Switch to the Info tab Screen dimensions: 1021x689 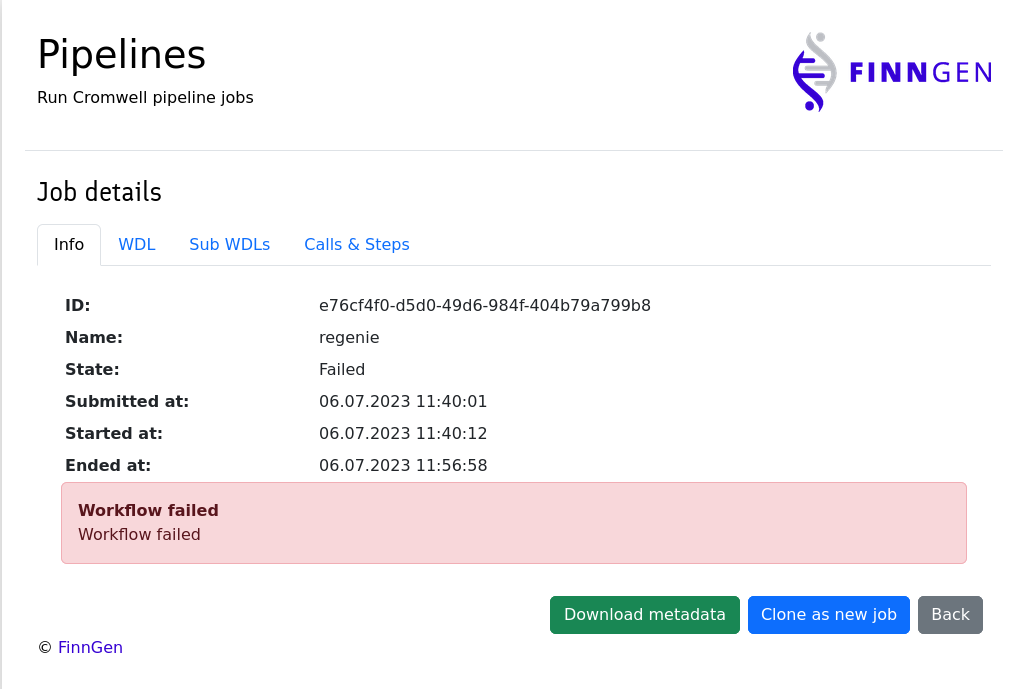[x=69, y=245]
